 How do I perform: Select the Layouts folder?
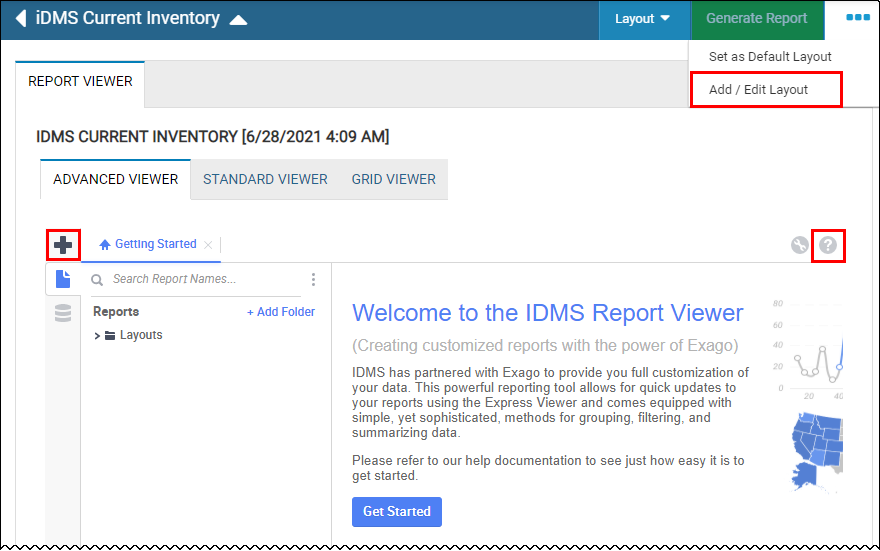coord(141,335)
